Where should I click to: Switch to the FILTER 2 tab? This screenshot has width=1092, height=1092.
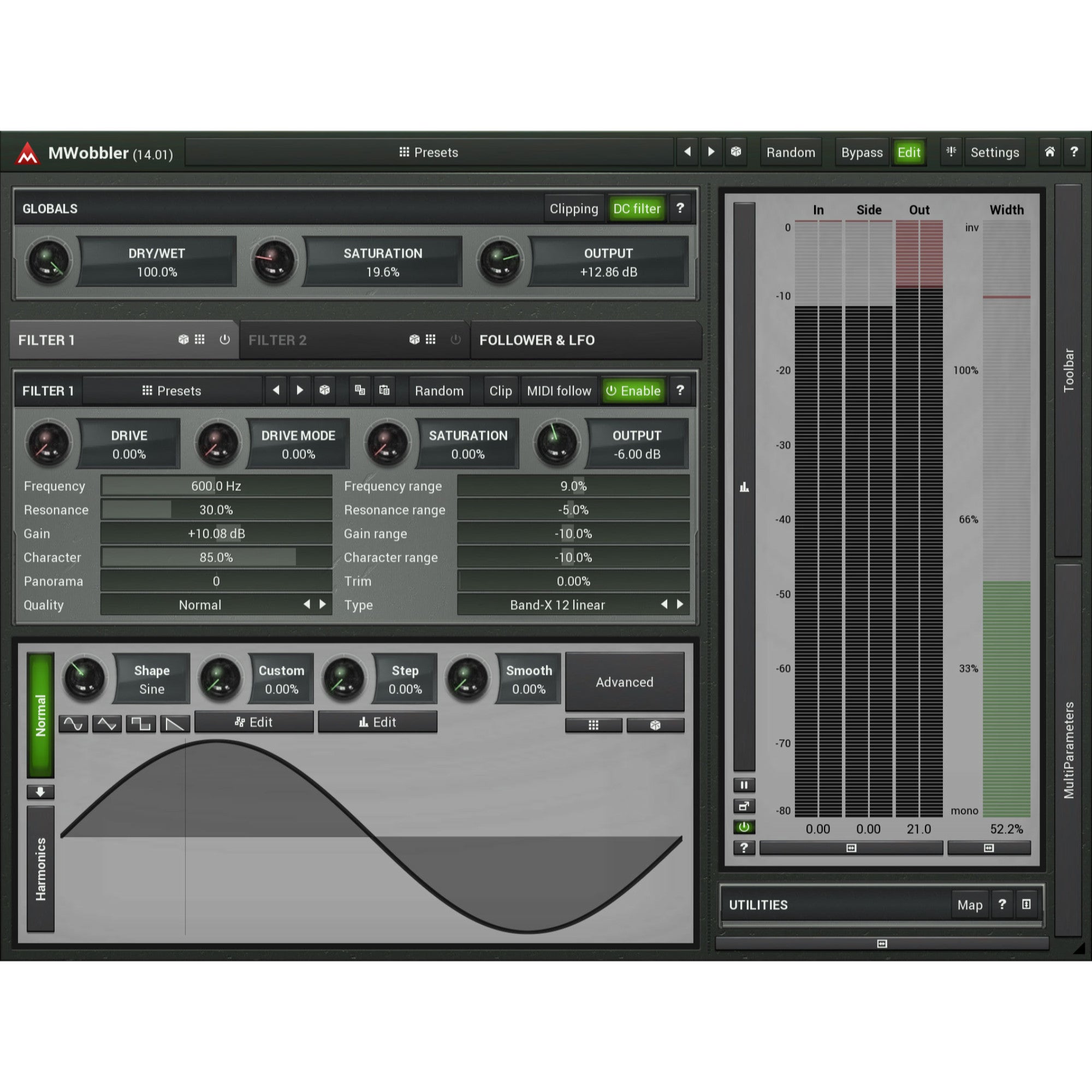(x=354, y=340)
